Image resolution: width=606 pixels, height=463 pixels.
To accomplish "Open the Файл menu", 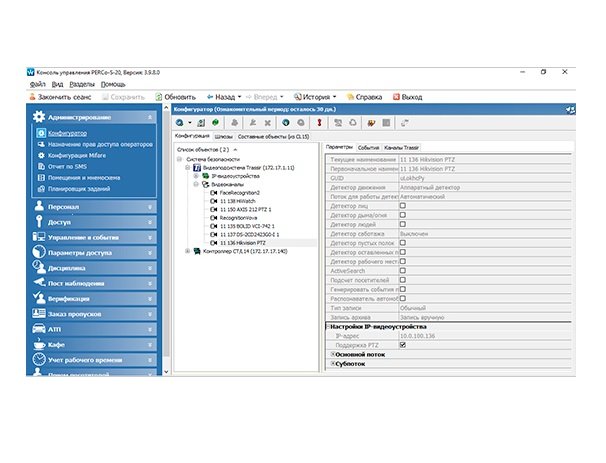I will [x=37, y=84].
